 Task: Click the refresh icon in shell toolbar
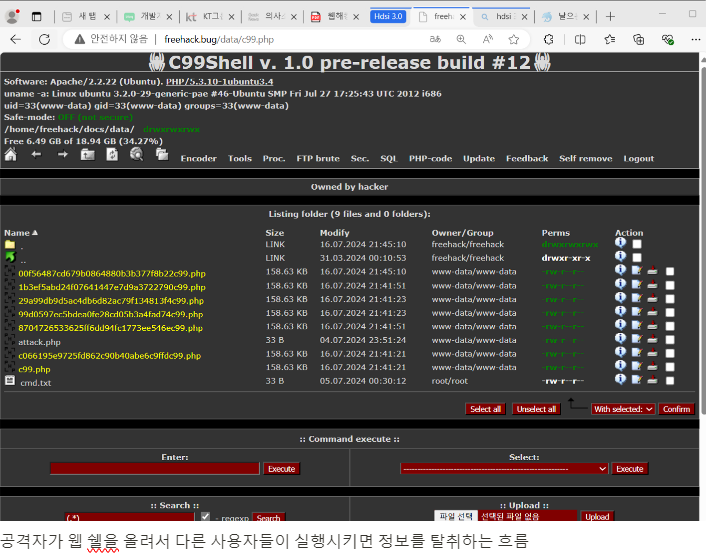coord(112,155)
